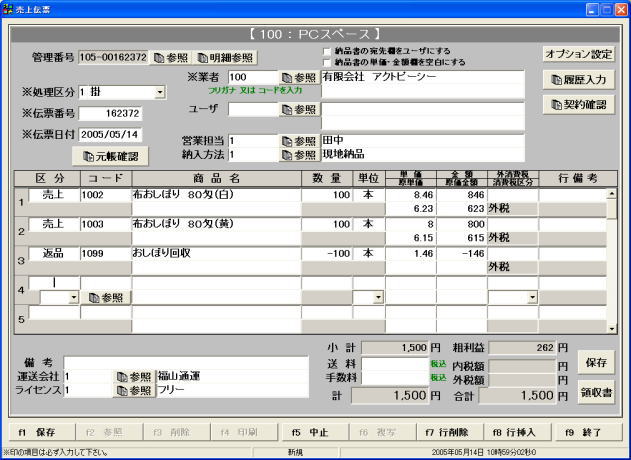Click 参照 button for 業者 field
The height and width of the screenshot is (460, 631).
299,77
